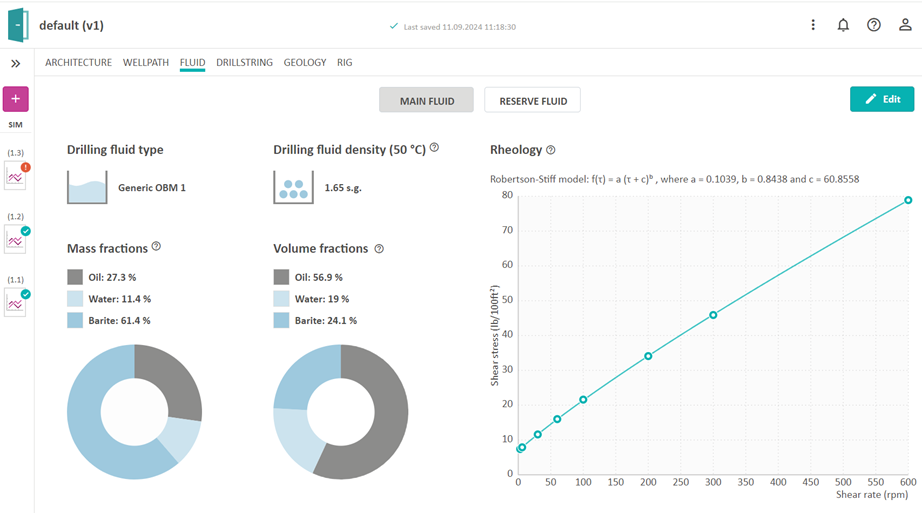Add new simulation with pink plus button
The width and height of the screenshot is (922, 513).
click(16, 99)
